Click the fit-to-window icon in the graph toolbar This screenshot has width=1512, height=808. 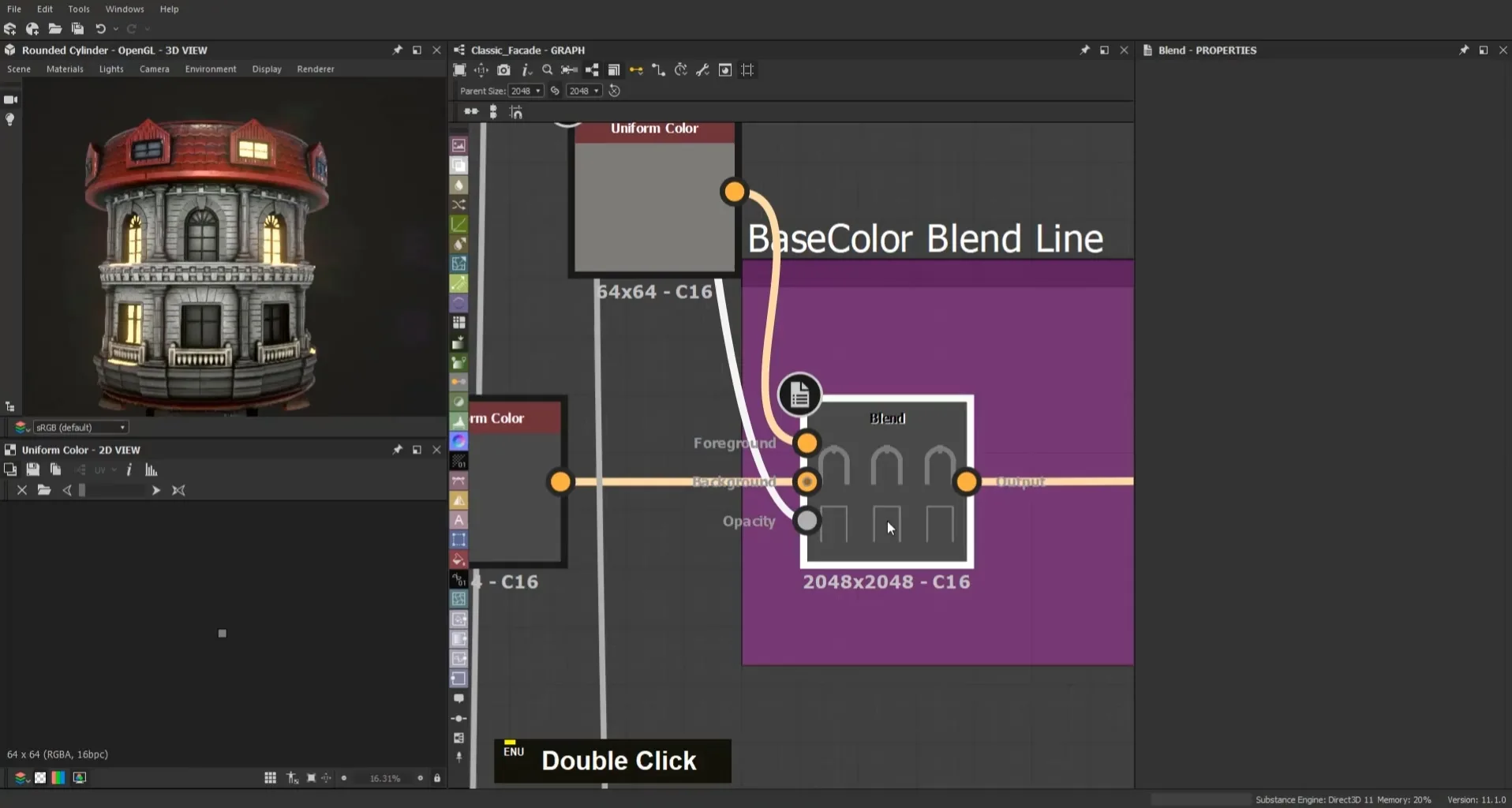tap(459, 70)
